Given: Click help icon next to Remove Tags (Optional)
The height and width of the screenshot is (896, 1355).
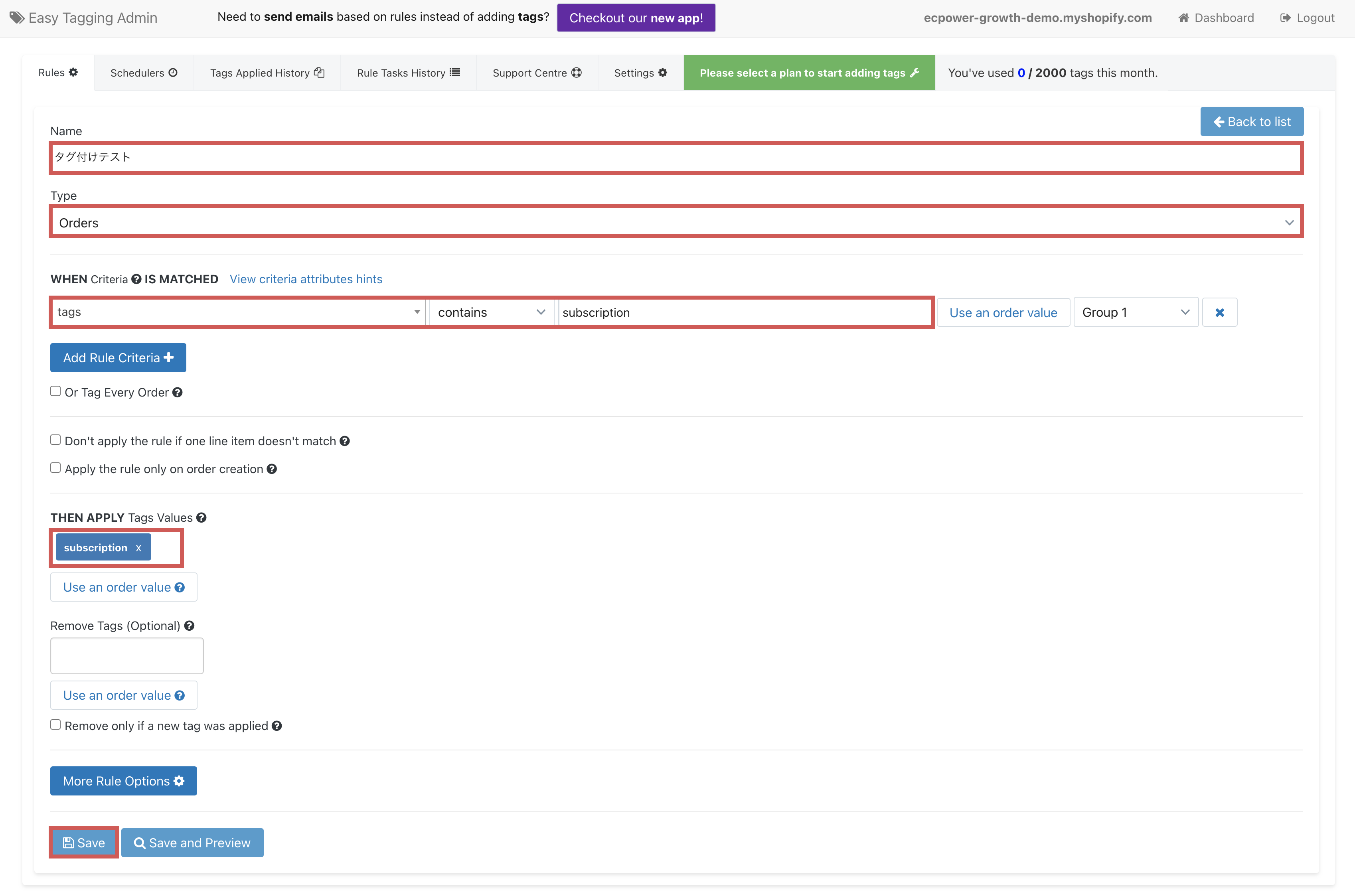Looking at the screenshot, I should (189, 625).
